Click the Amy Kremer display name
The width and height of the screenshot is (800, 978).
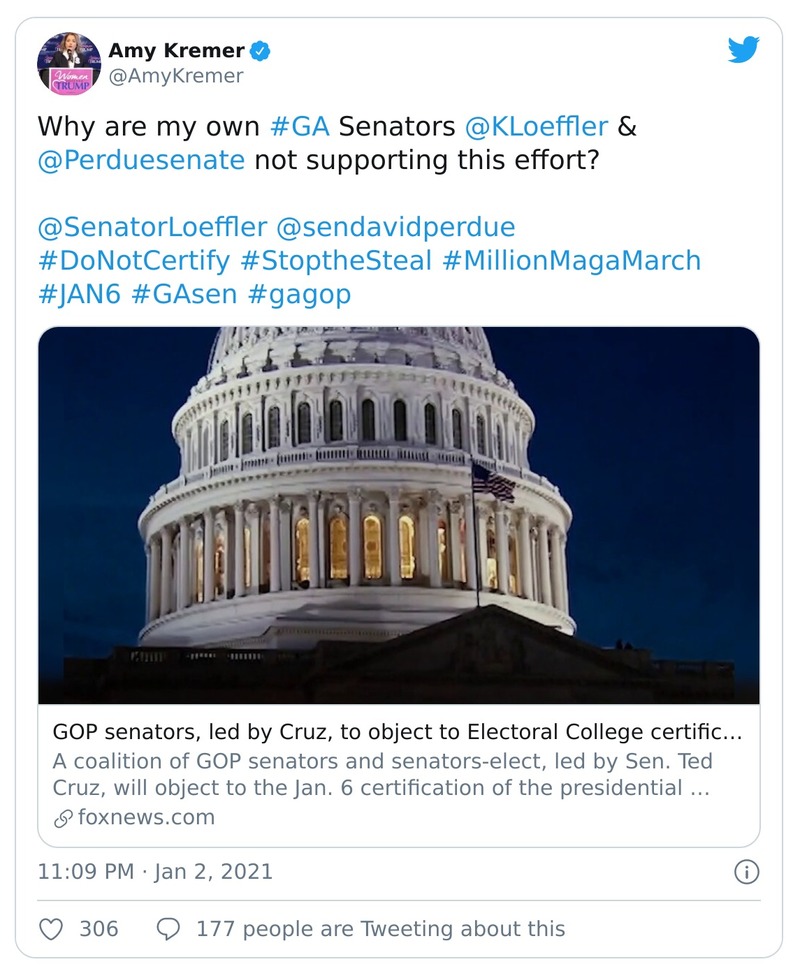177,50
